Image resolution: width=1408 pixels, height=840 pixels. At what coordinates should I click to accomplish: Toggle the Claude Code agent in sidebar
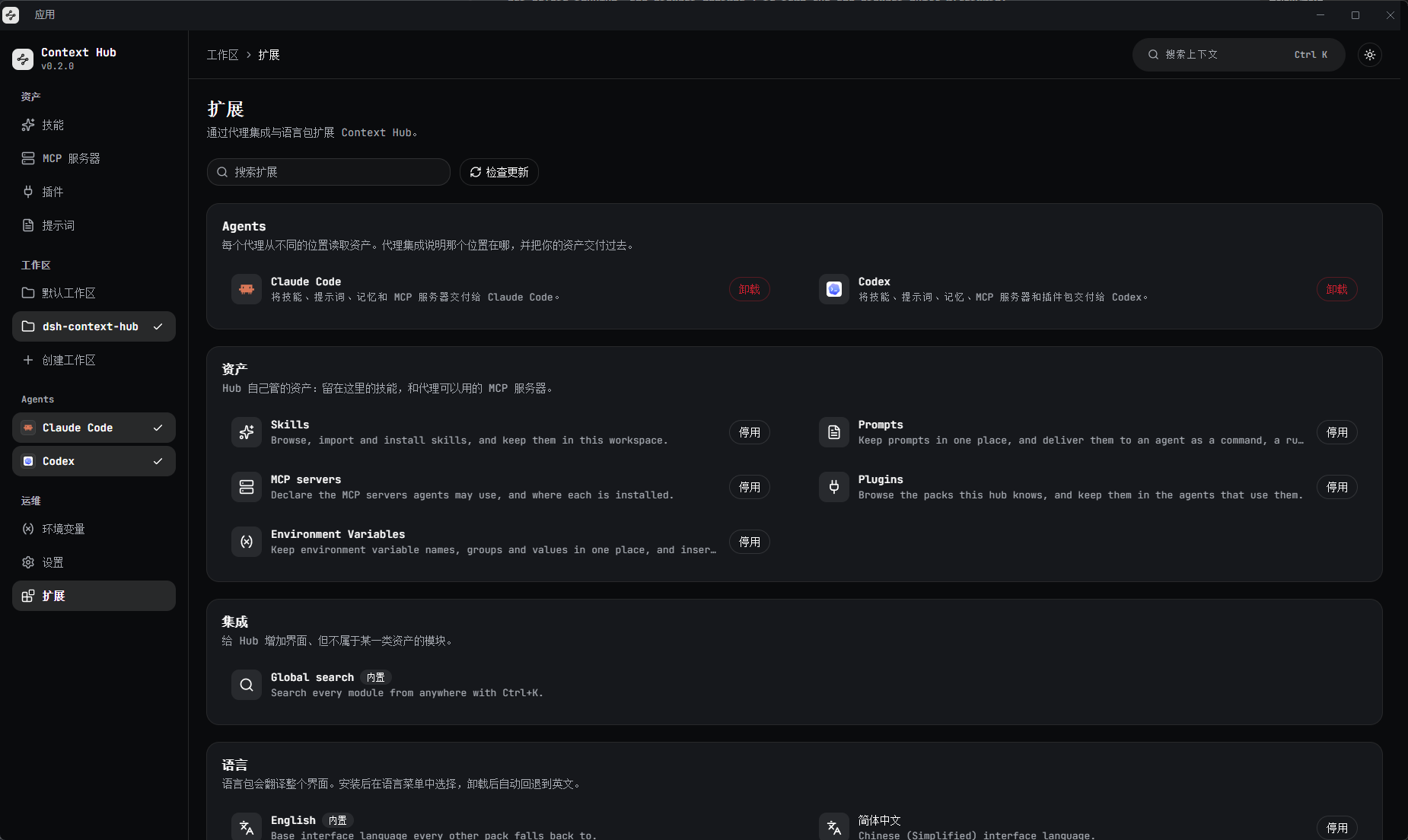pos(94,428)
